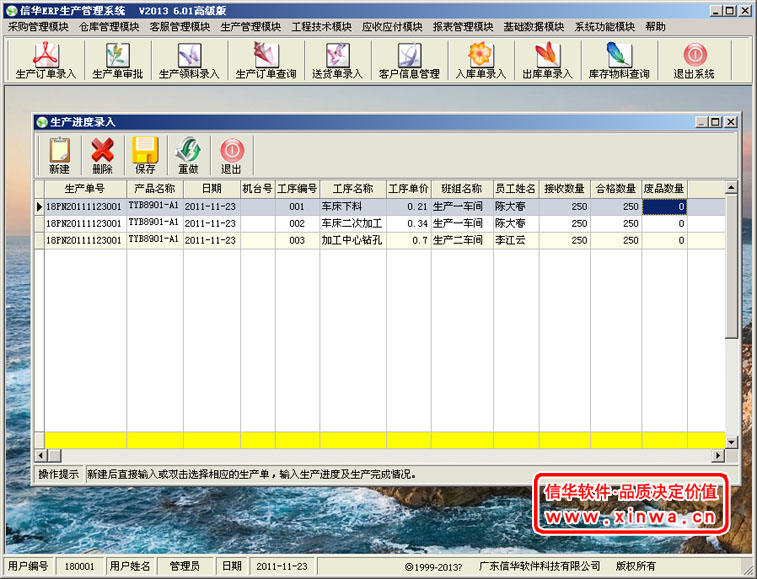Click the 员工姓名 column header
The image size is (757, 579).
coord(516,189)
